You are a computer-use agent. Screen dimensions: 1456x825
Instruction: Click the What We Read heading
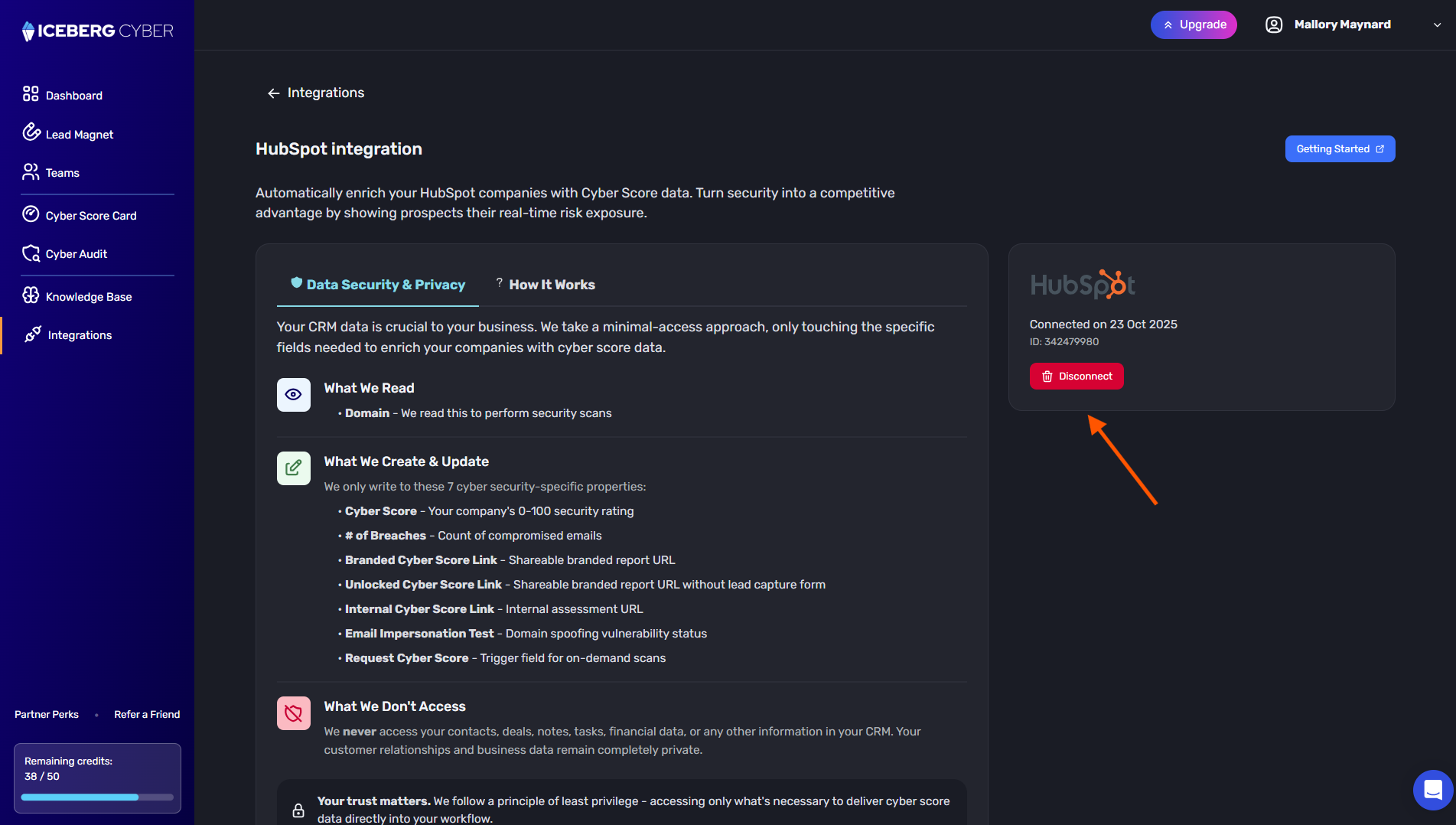[x=369, y=388]
